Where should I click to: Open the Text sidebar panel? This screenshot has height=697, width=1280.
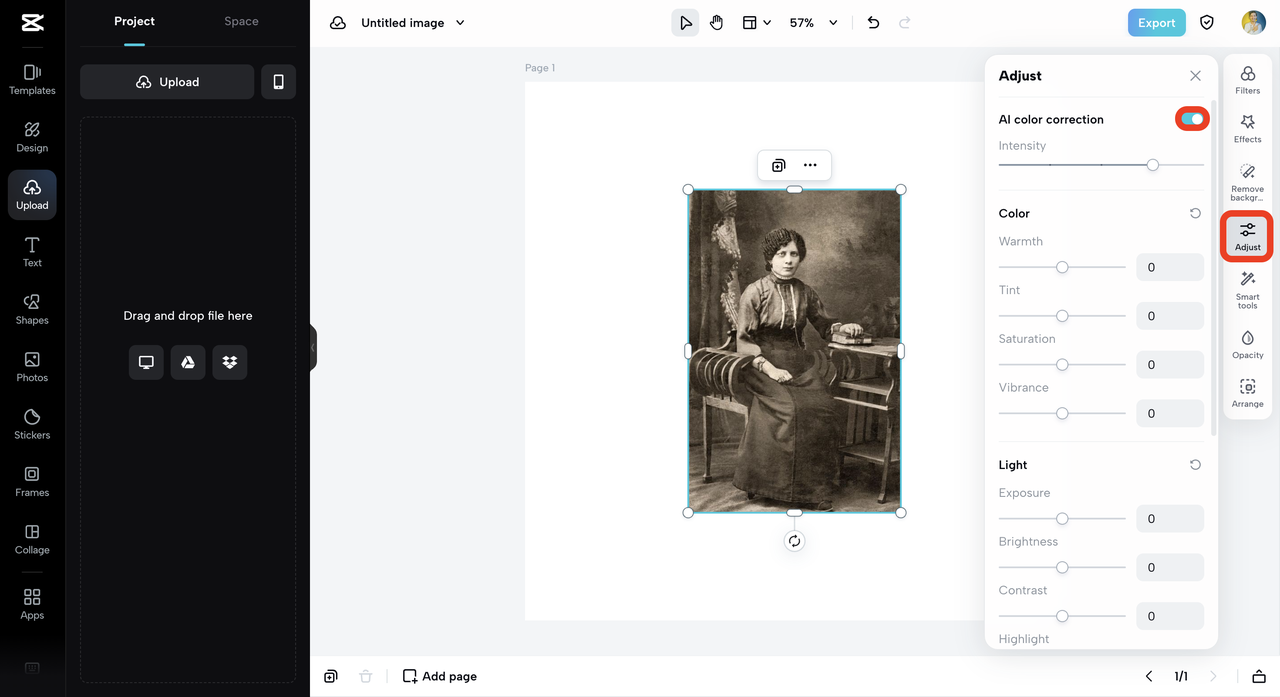(x=32, y=252)
